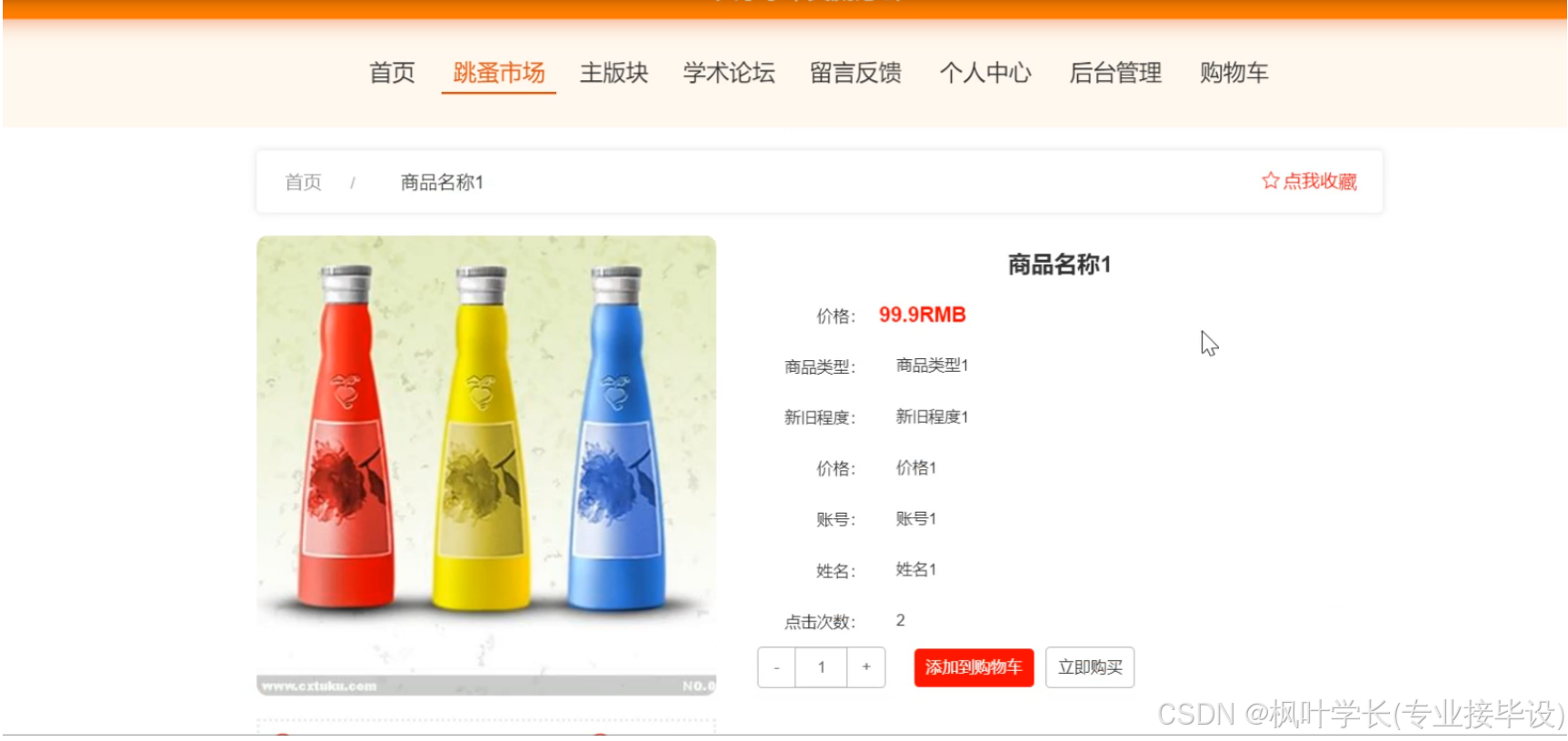Increase quantity with the plus button

click(x=866, y=667)
